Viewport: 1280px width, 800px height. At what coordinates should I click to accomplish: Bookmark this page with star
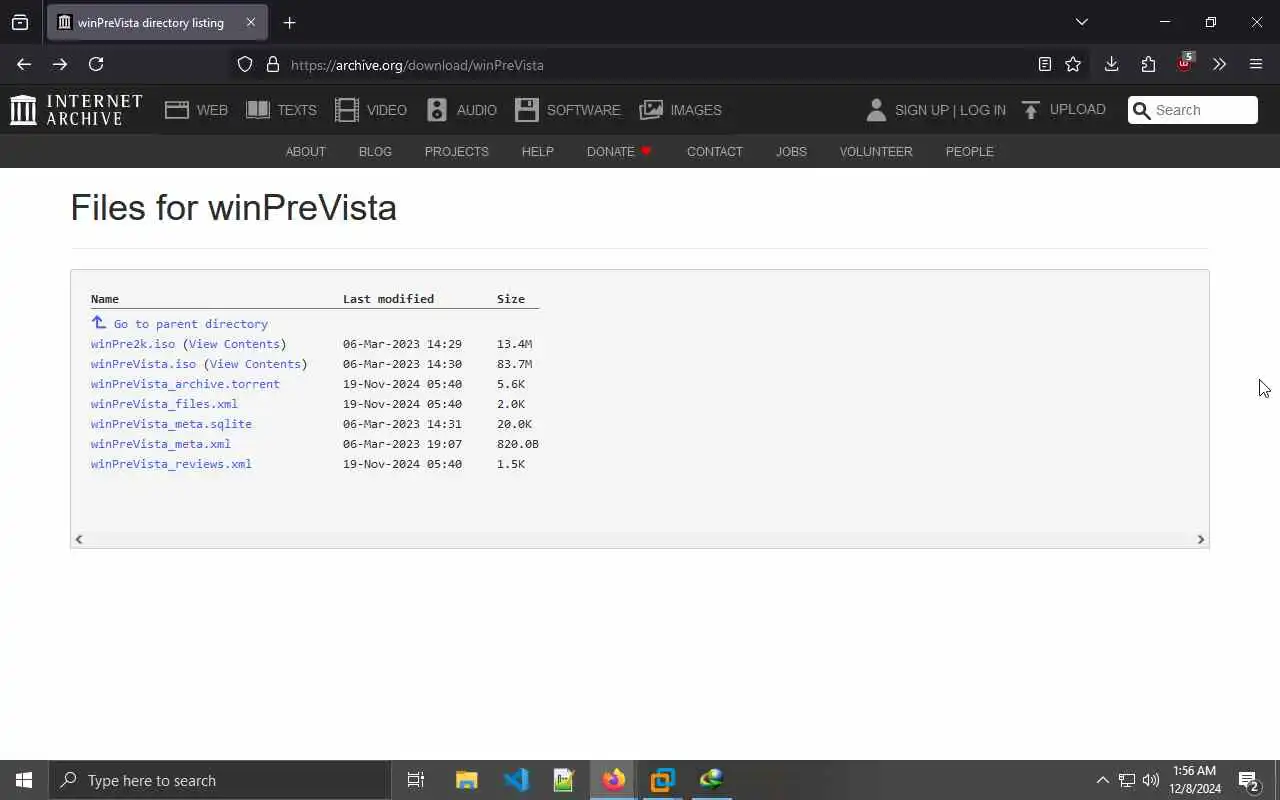pyautogui.click(x=1073, y=64)
